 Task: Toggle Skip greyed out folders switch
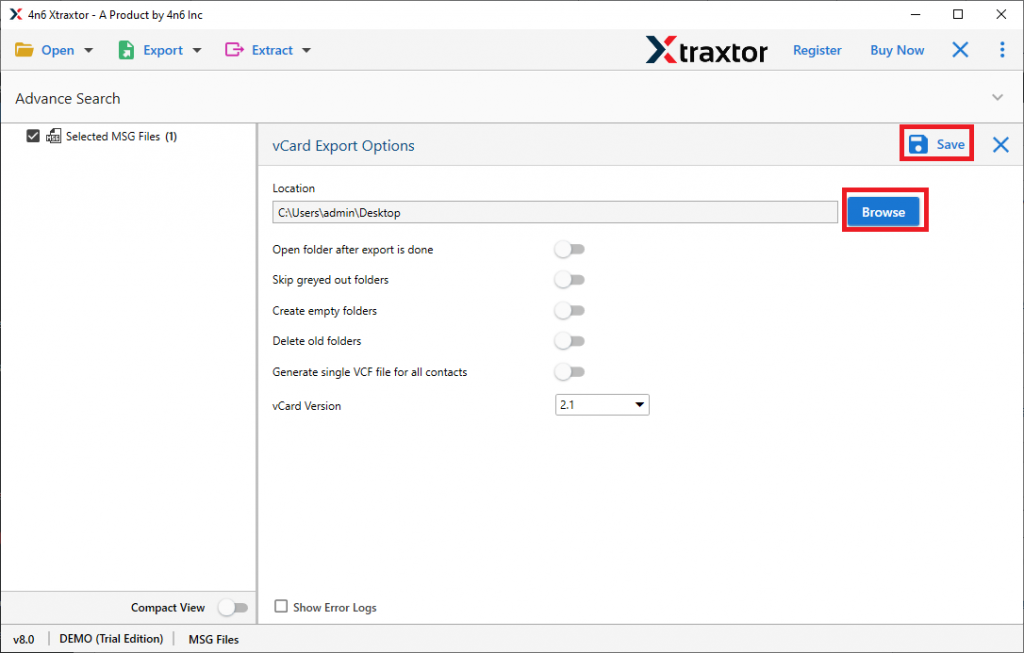569,280
